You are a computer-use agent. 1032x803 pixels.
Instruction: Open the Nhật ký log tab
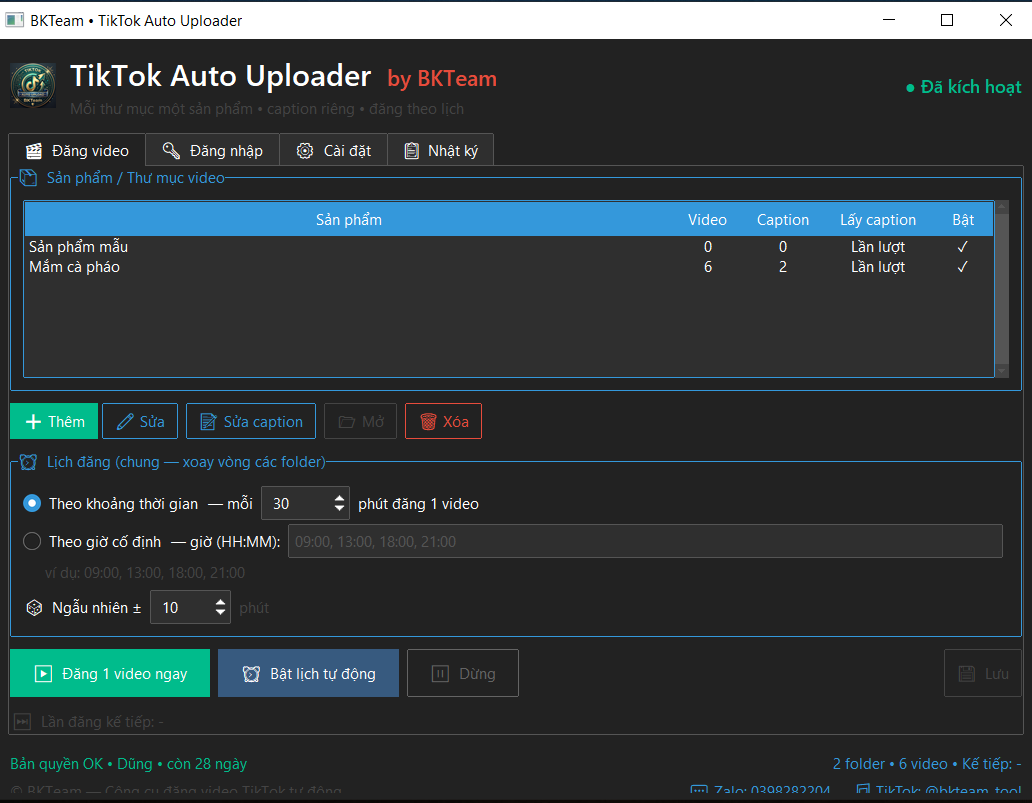[x=440, y=151]
